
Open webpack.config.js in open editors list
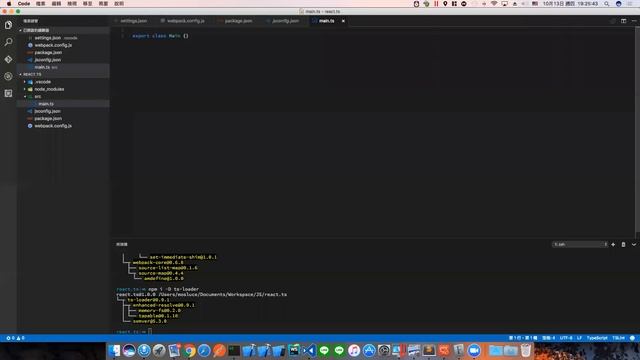click(x=53, y=45)
